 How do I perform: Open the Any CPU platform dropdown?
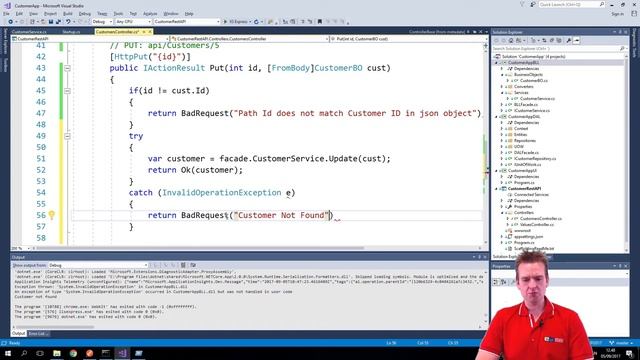[x=133, y=22]
